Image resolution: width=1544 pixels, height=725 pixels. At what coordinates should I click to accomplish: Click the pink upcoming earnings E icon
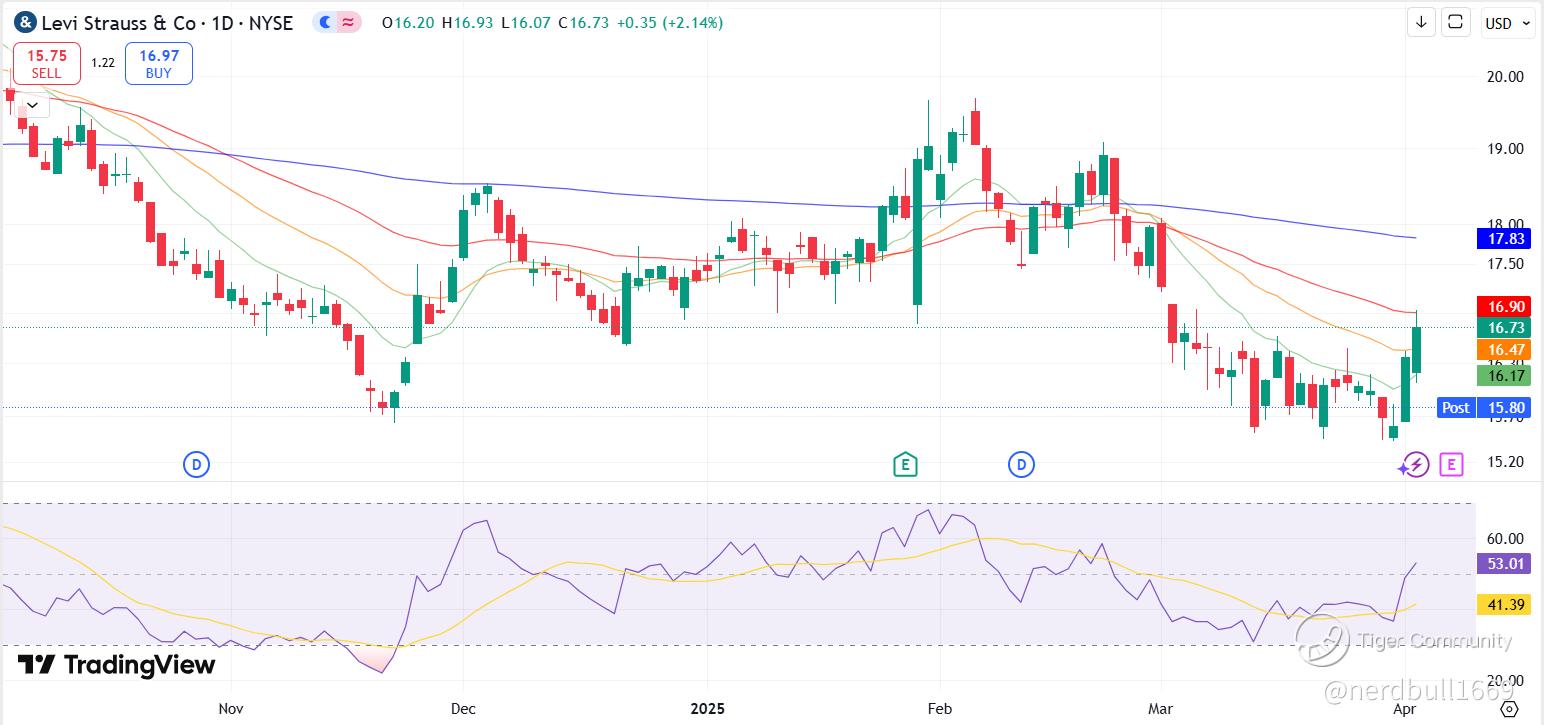[1451, 464]
